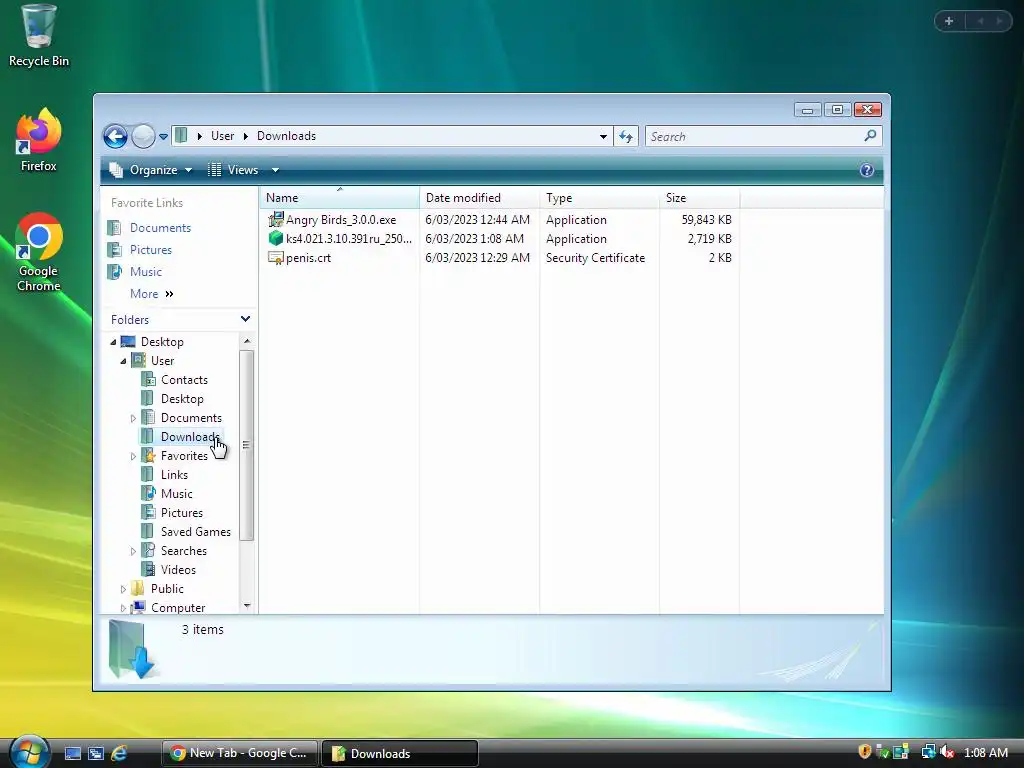Expand the address bar history dropdown

[603, 136]
